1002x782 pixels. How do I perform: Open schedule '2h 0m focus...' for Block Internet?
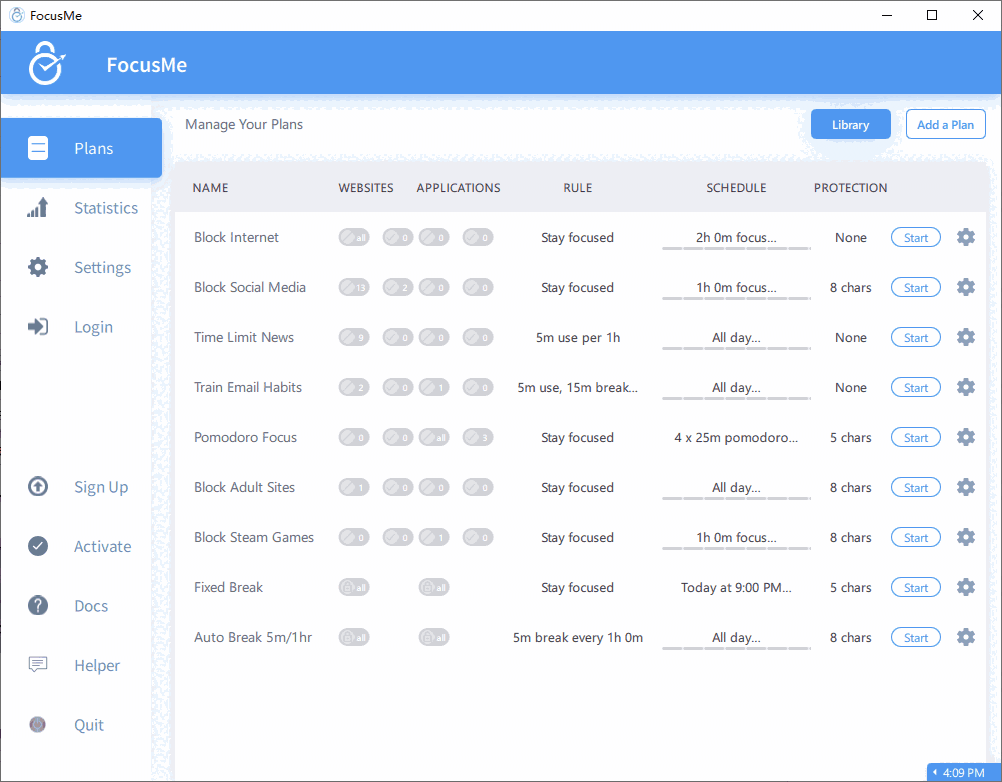(x=736, y=238)
